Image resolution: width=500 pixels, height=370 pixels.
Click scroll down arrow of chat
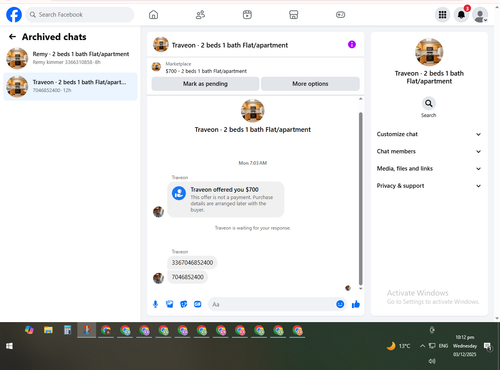[360, 288]
